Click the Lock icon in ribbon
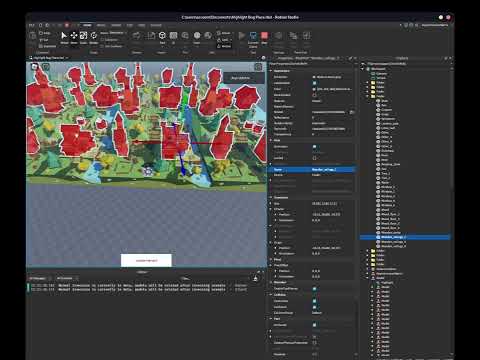 [219, 40]
